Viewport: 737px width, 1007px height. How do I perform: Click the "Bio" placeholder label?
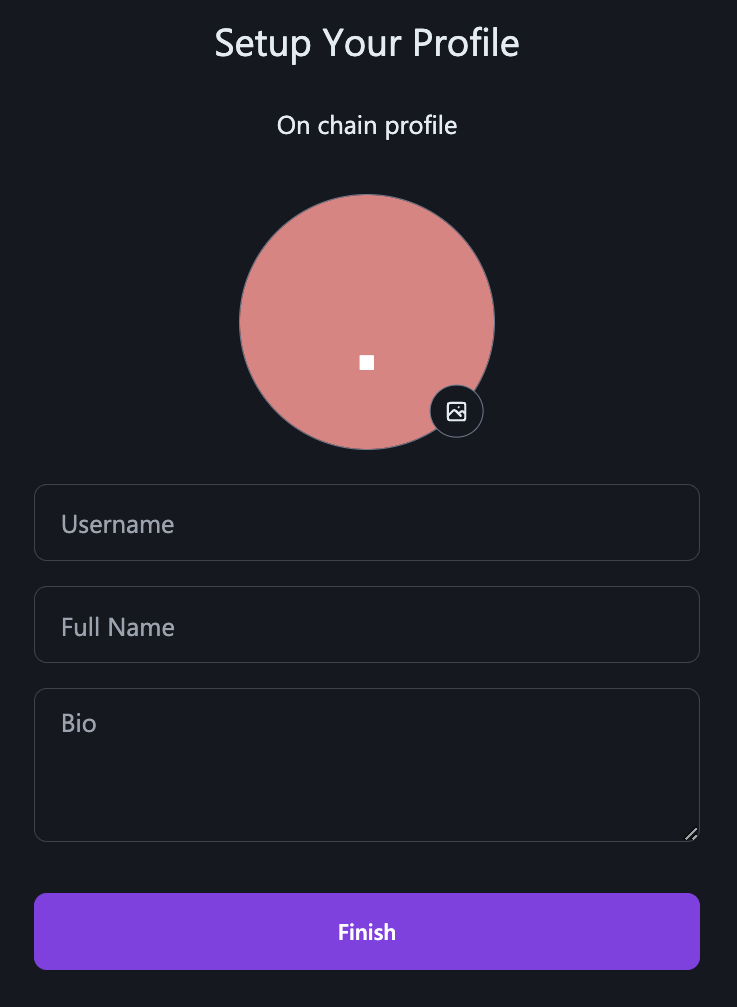[x=79, y=724]
